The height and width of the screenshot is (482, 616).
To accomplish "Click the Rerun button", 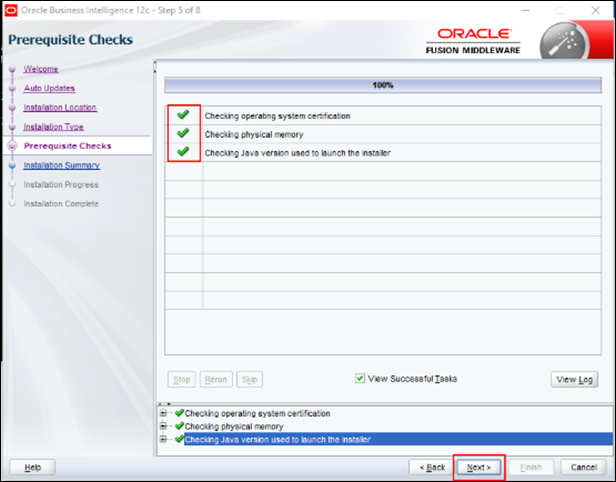I will coord(216,379).
